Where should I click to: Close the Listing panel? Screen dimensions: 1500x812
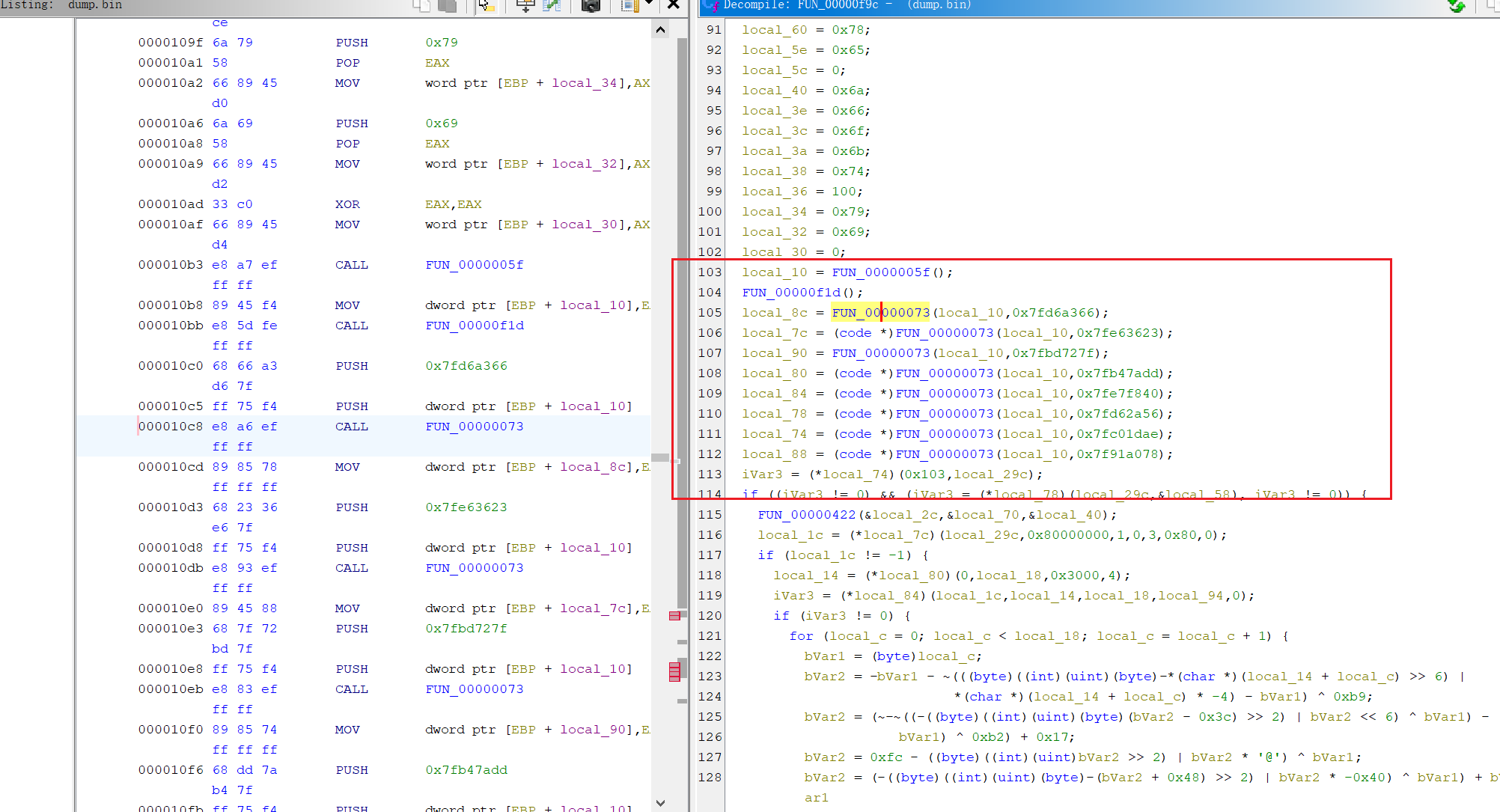[x=674, y=4]
